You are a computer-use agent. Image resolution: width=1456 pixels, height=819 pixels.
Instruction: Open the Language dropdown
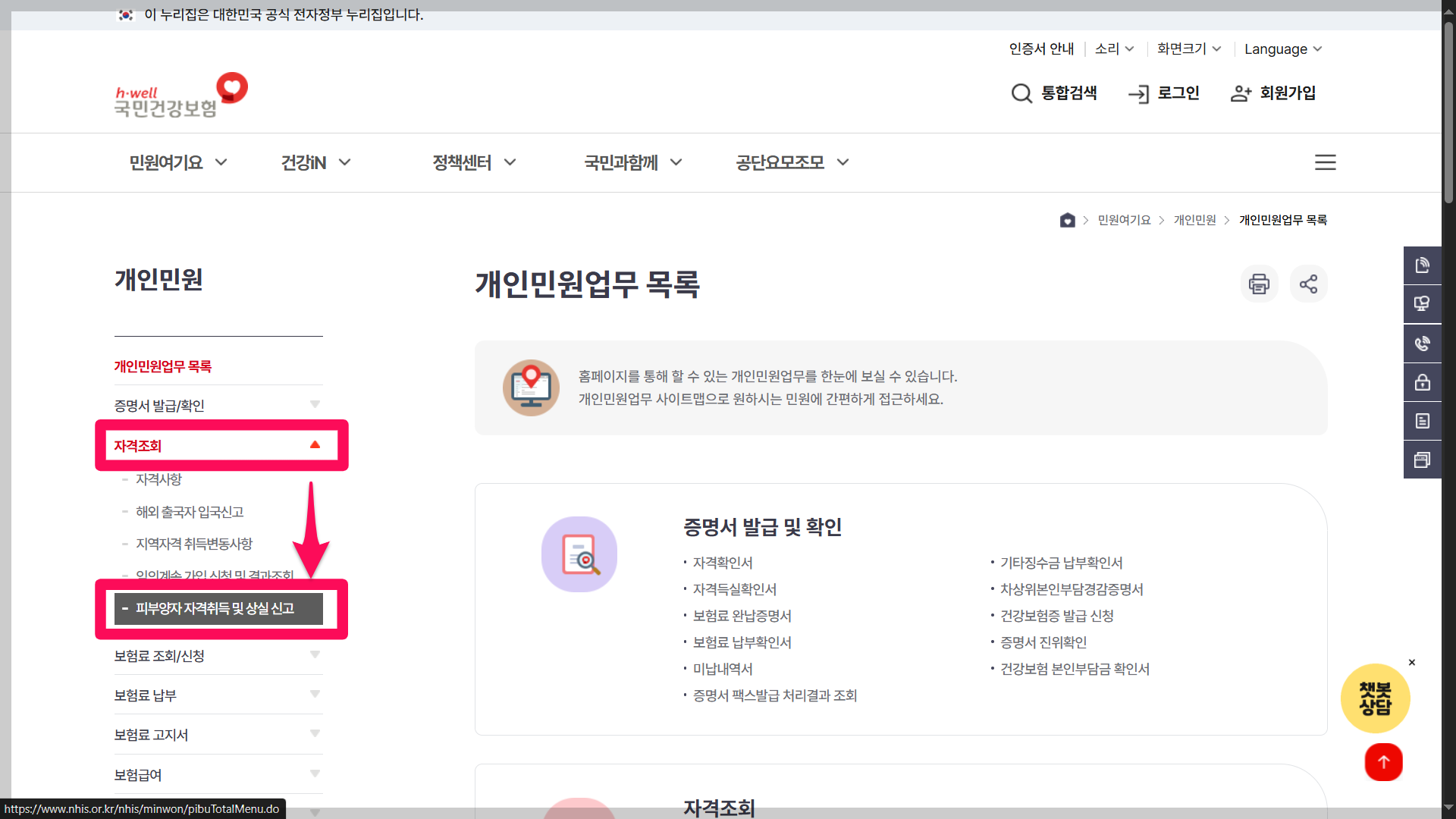coord(1282,49)
